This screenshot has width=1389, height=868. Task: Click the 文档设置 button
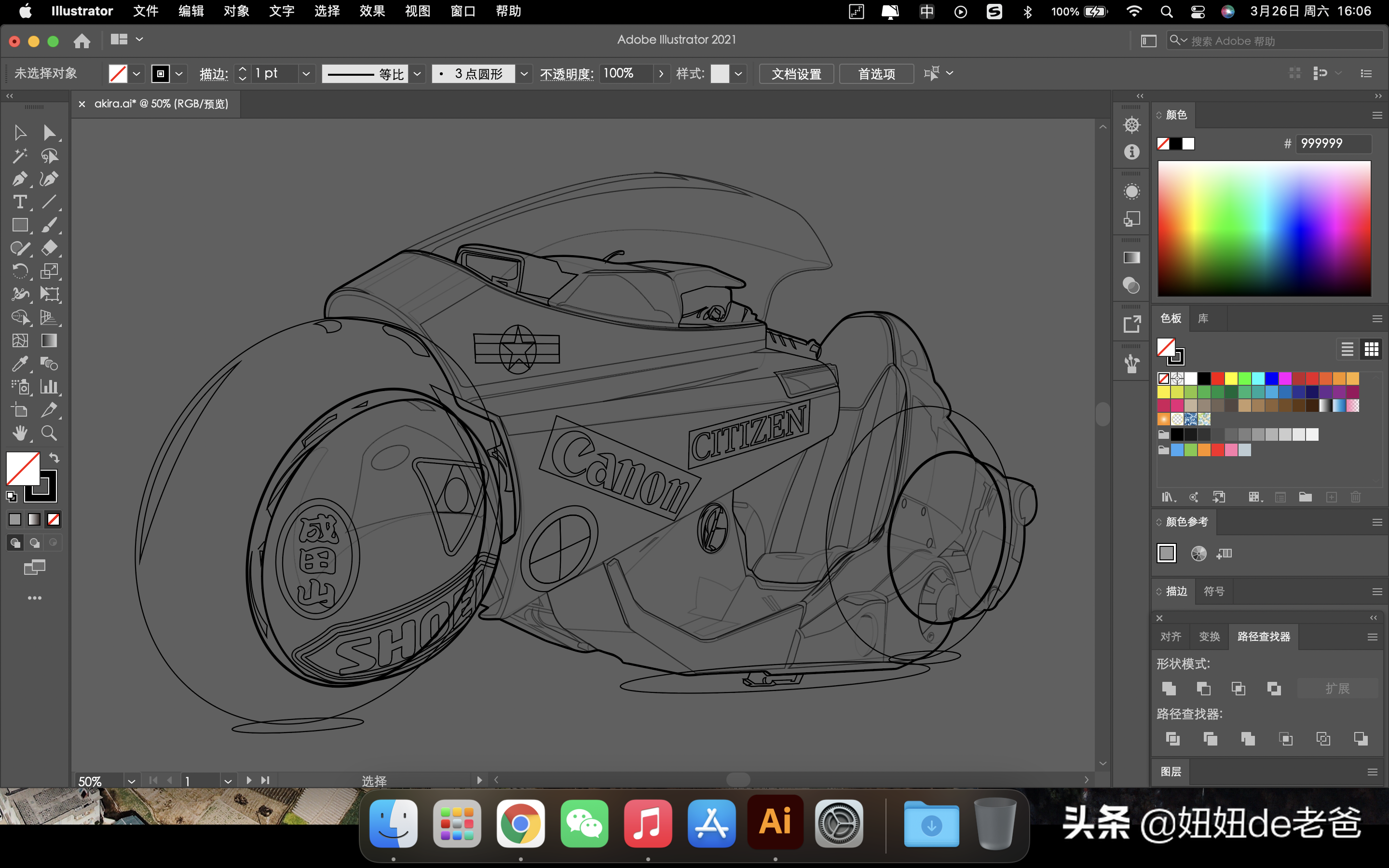(796, 73)
